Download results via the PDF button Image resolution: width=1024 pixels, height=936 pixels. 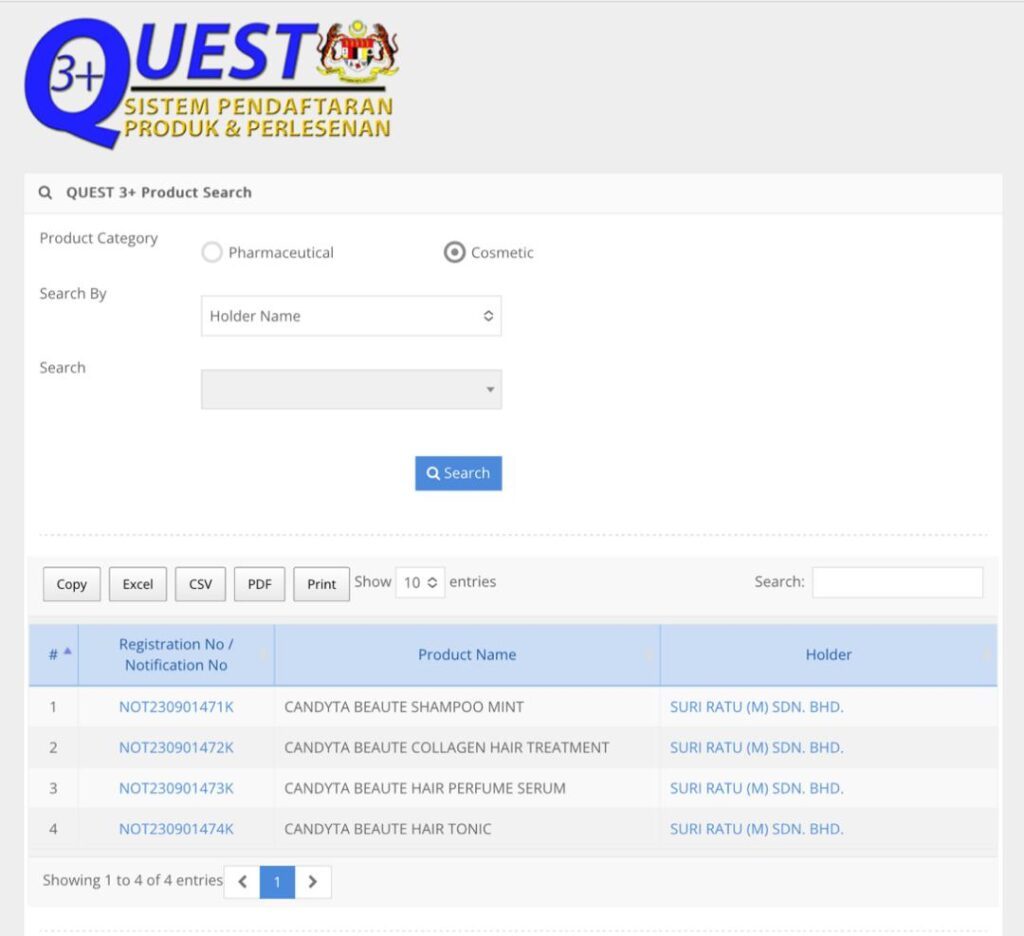tap(259, 584)
